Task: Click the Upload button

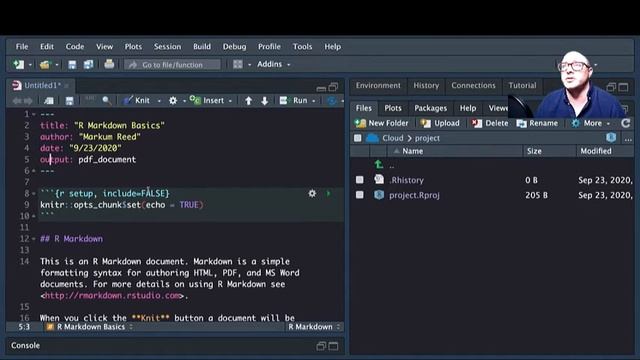Action: pos(440,123)
